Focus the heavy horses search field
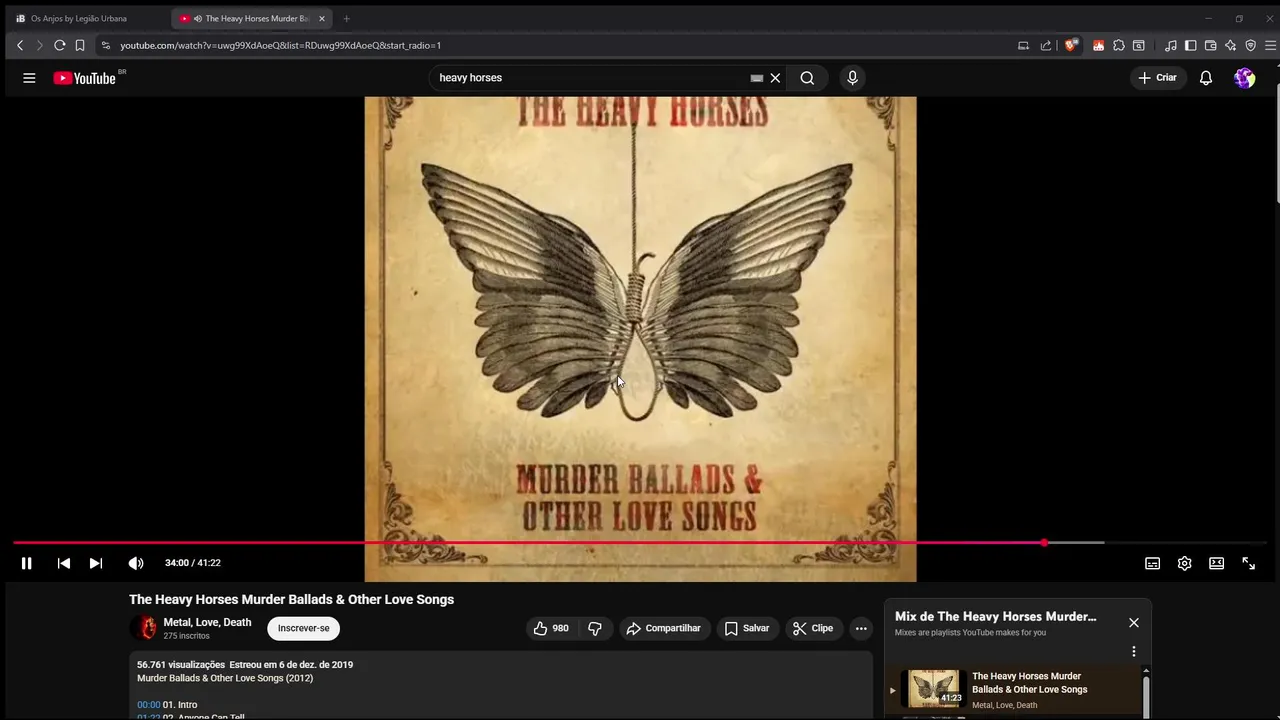The image size is (1280, 720). point(590,78)
